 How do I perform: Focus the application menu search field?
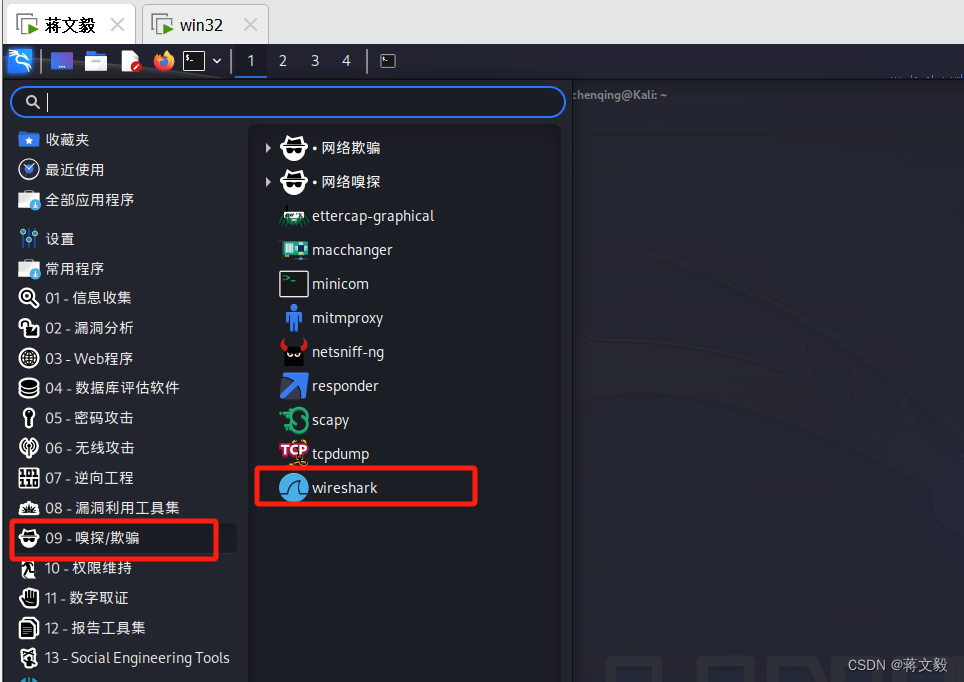tap(288, 102)
